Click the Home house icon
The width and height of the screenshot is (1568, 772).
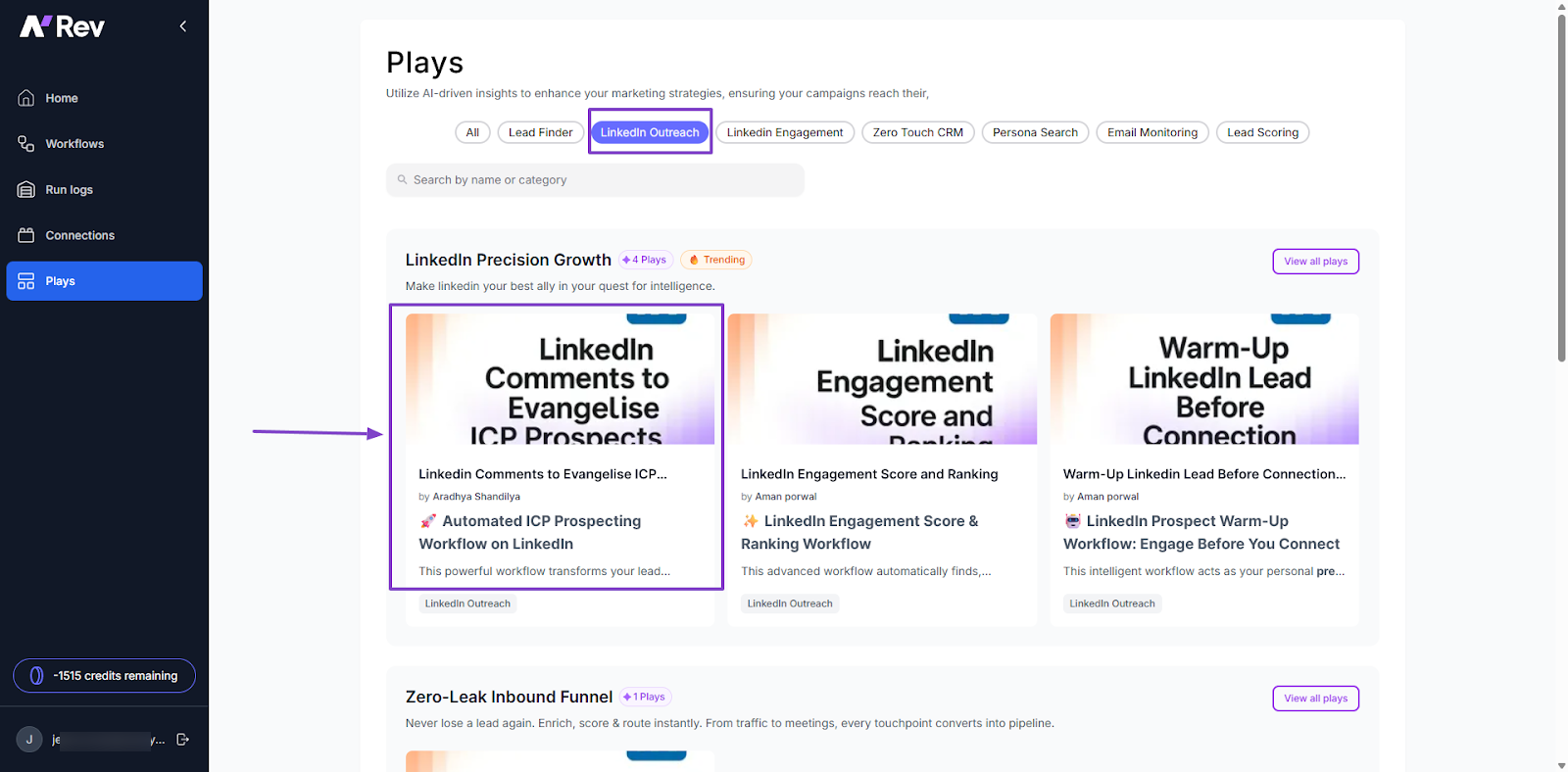[26, 98]
